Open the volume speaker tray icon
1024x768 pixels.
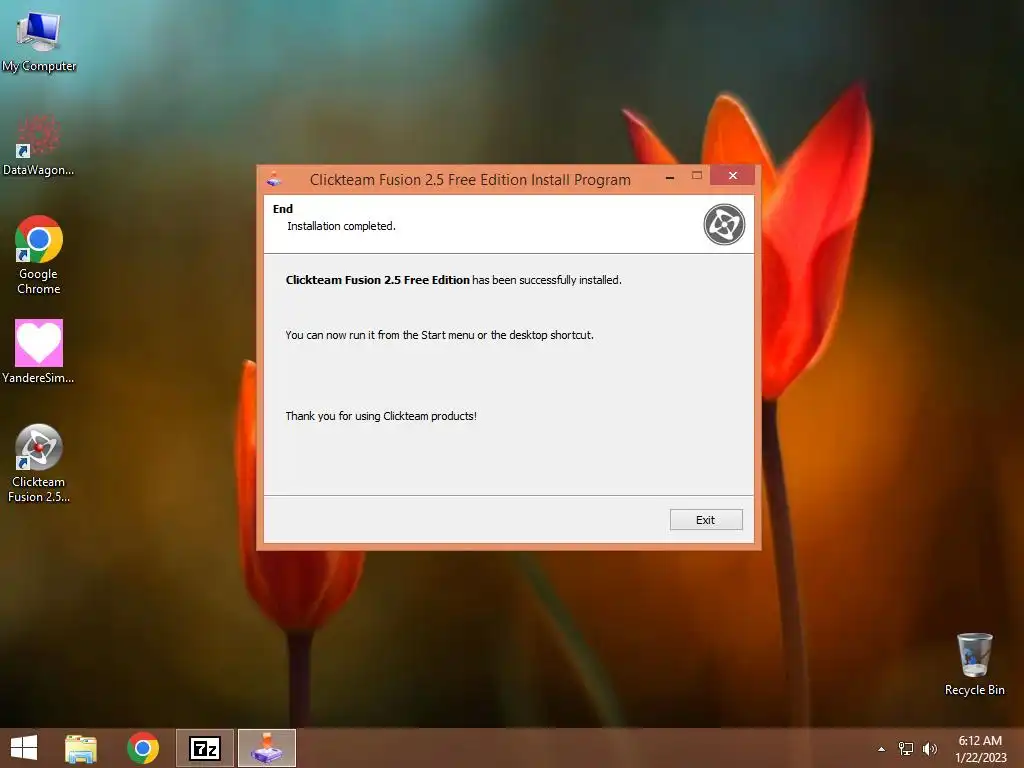[930, 749]
